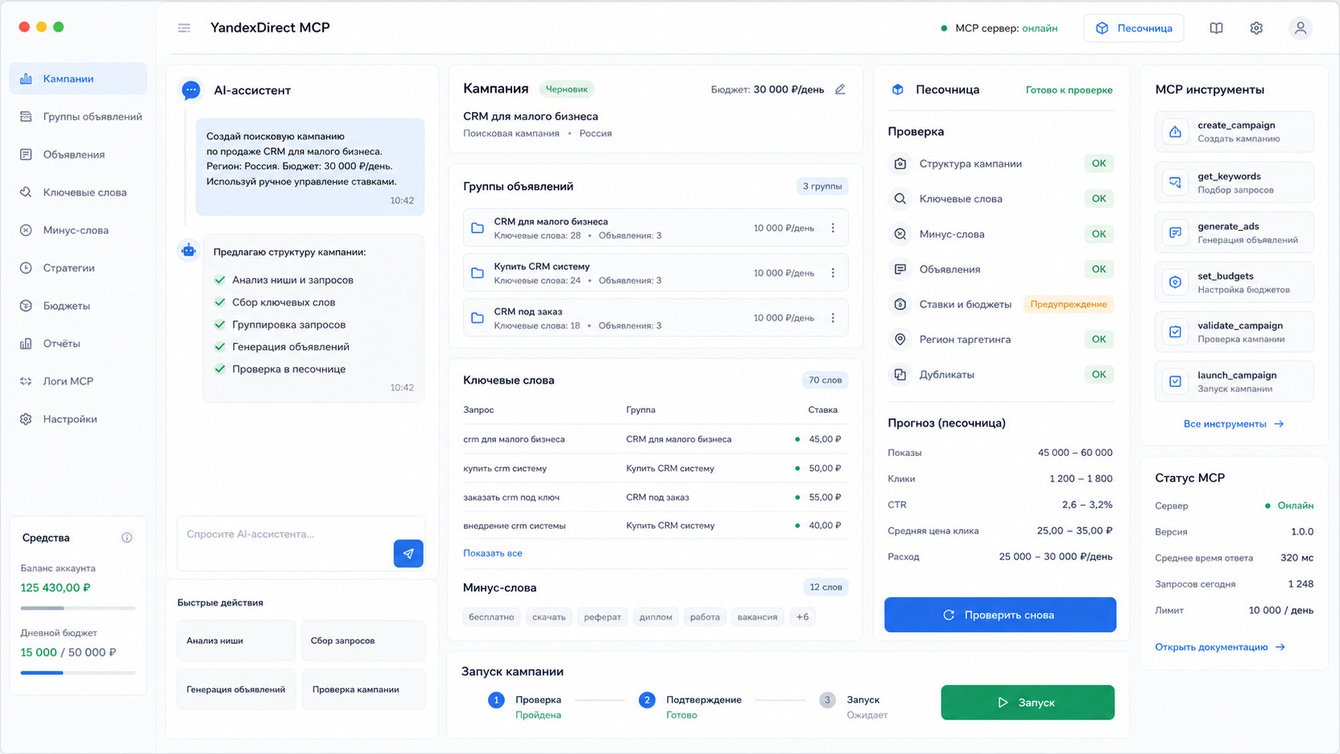Click the send message arrow button
This screenshot has width=1340, height=754.
[408, 553]
